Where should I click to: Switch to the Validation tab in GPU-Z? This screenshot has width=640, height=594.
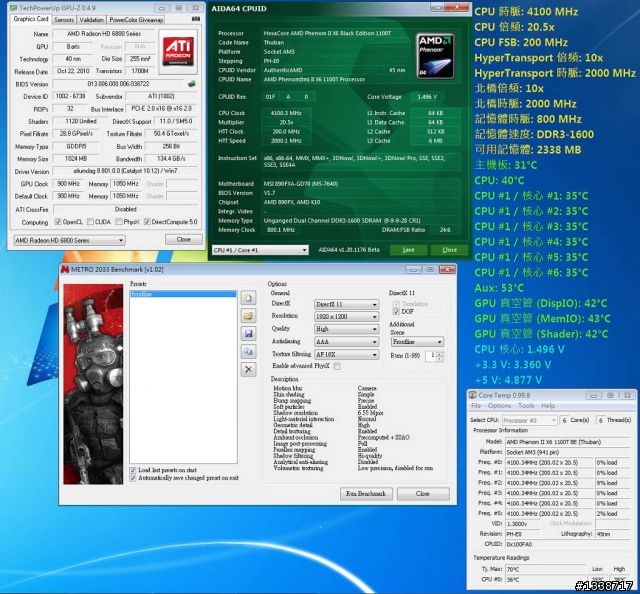tap(91, 20)
